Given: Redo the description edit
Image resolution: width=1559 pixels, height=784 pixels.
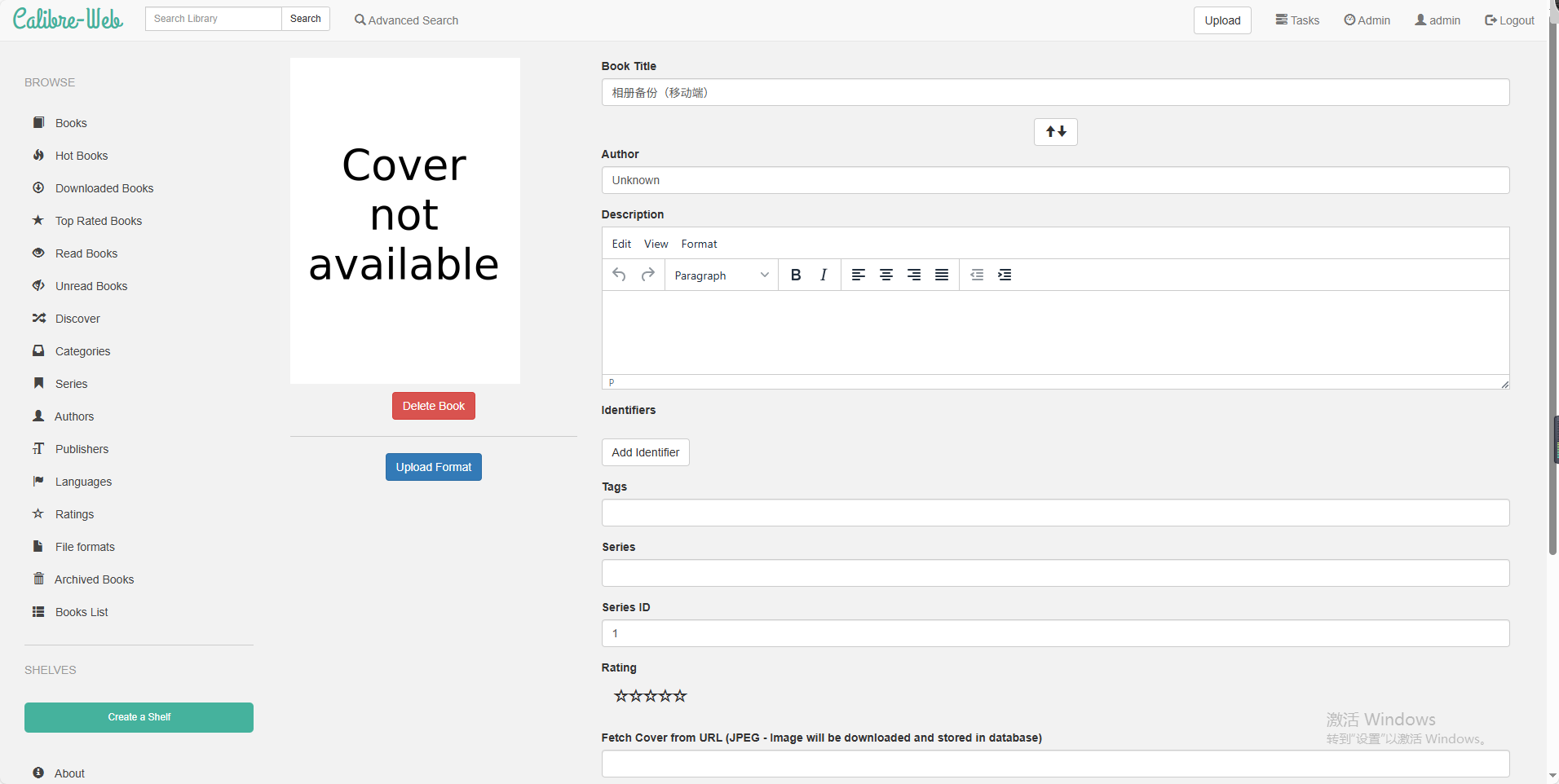Looking at the screenshot, I should 648,275.
